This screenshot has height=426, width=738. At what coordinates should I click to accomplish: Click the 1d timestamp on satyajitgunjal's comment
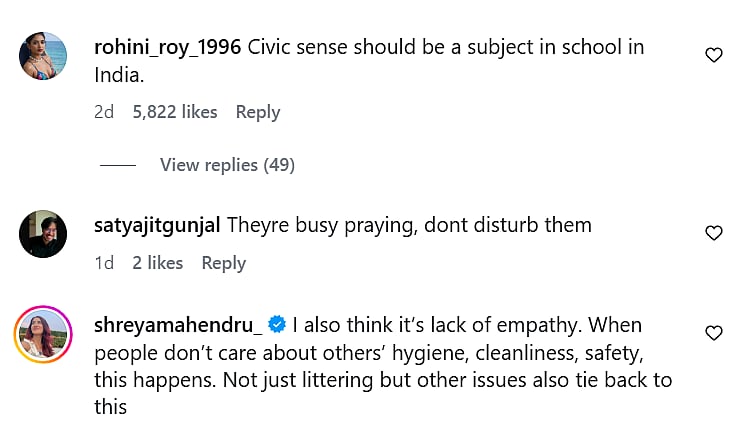(x=103, y=263)
